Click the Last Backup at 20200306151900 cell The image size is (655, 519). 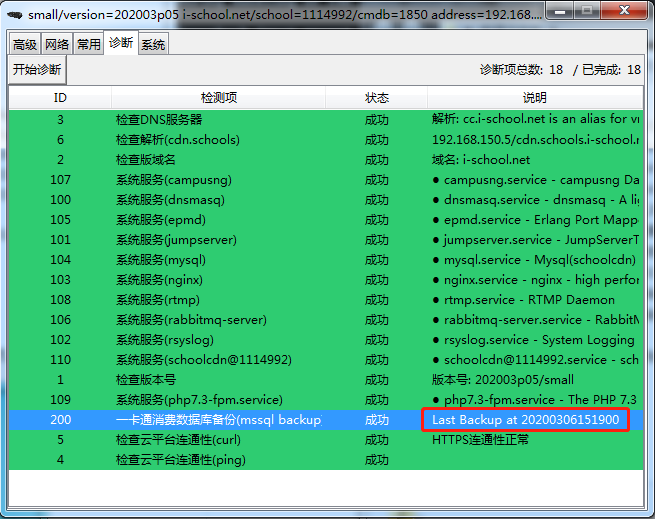pyautogui.click(x=527, y=420)
